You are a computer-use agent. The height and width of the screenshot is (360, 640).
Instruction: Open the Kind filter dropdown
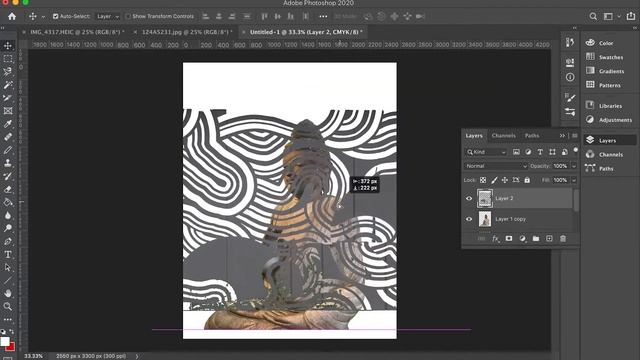(486, 152)
